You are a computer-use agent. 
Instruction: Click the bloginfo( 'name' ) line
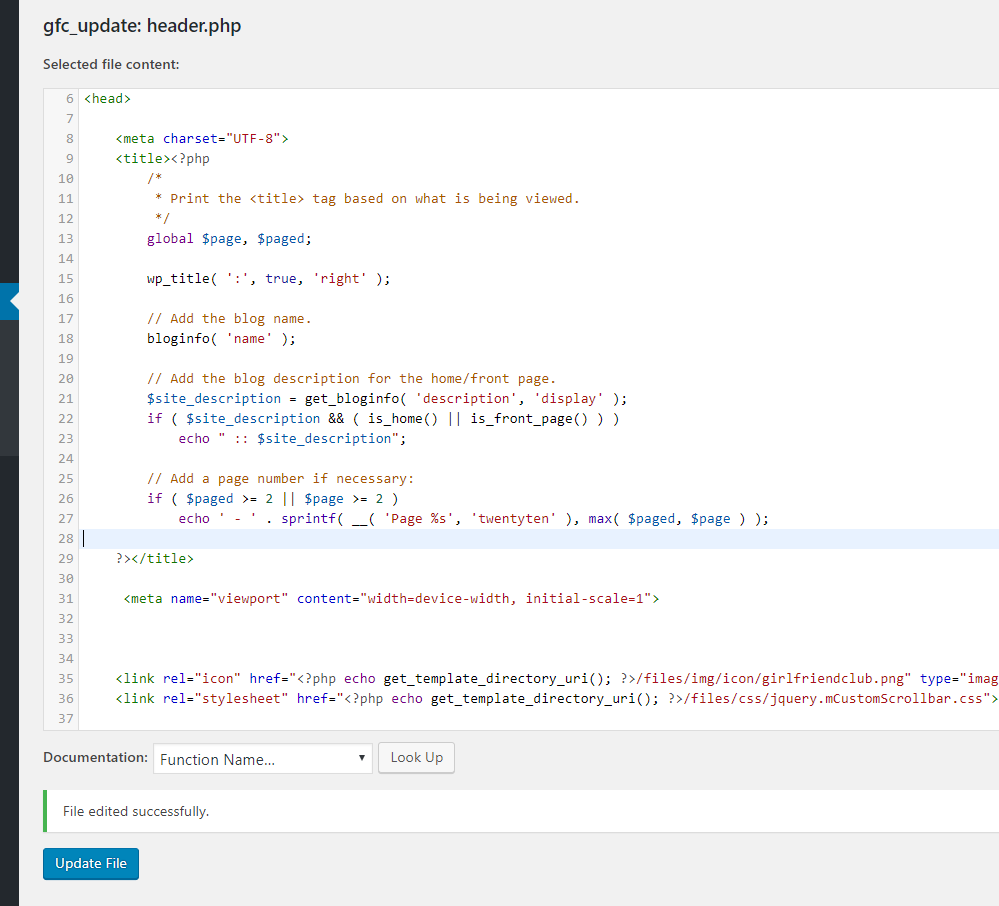click(221, 338)
